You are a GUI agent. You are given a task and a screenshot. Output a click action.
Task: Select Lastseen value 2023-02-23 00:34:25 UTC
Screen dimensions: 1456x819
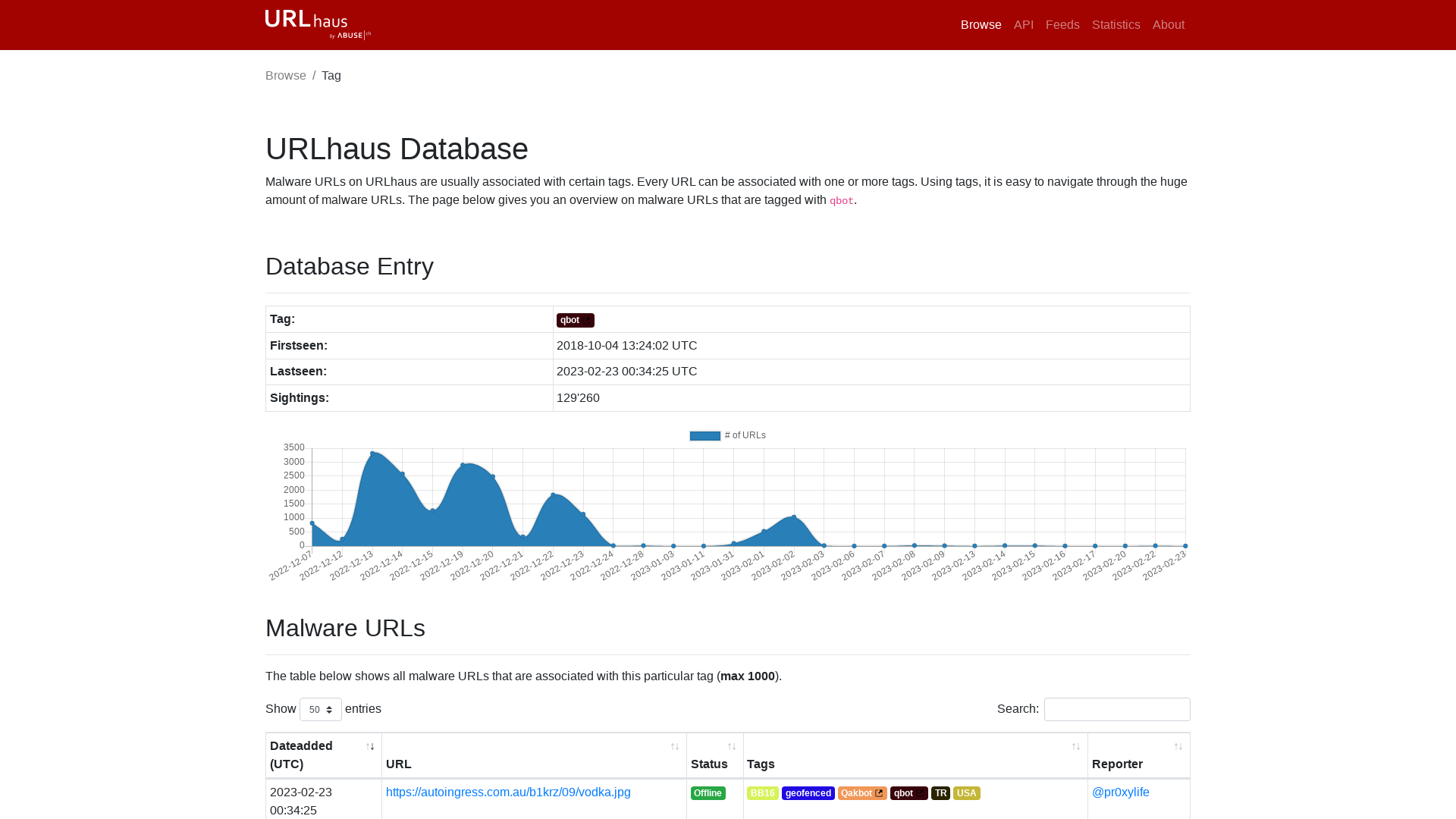point(626,371)
